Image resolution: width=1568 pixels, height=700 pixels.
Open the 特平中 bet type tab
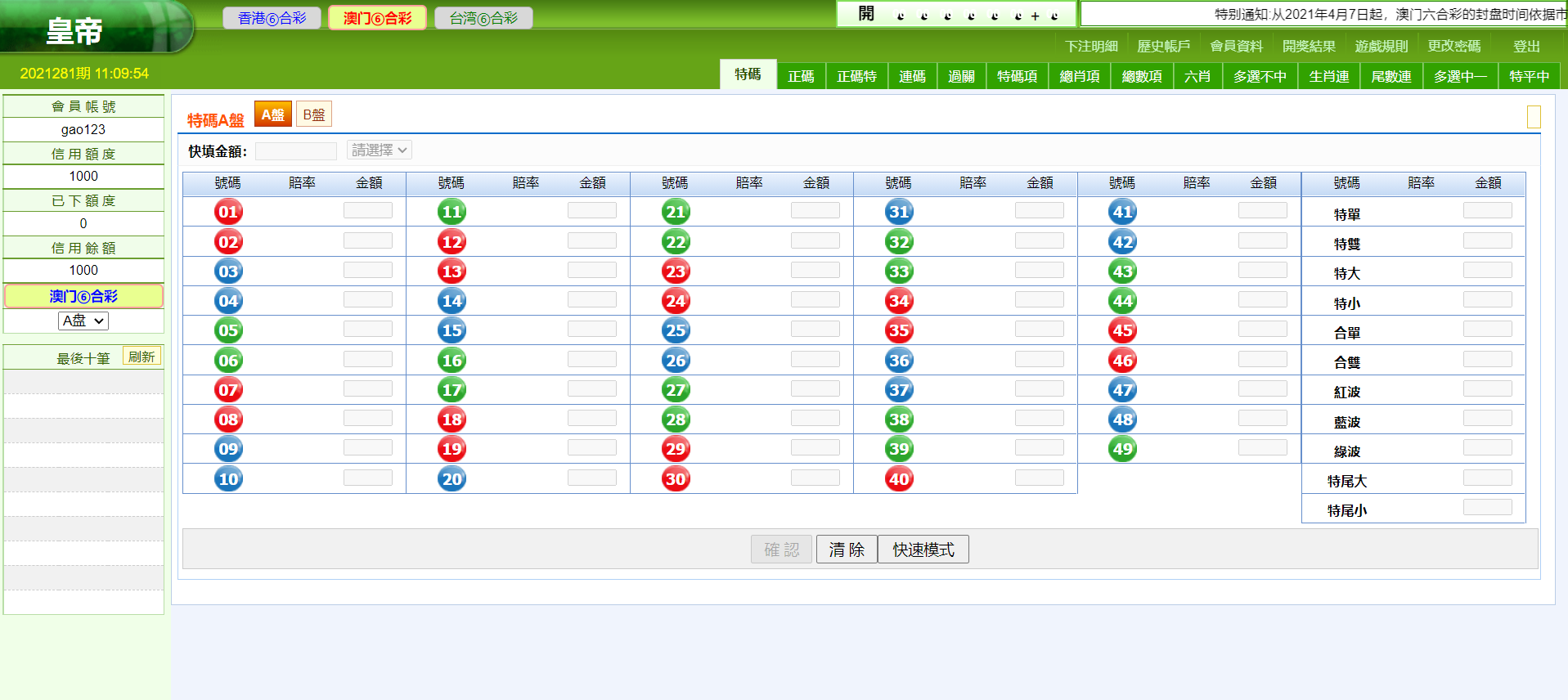click(1529, 76)
